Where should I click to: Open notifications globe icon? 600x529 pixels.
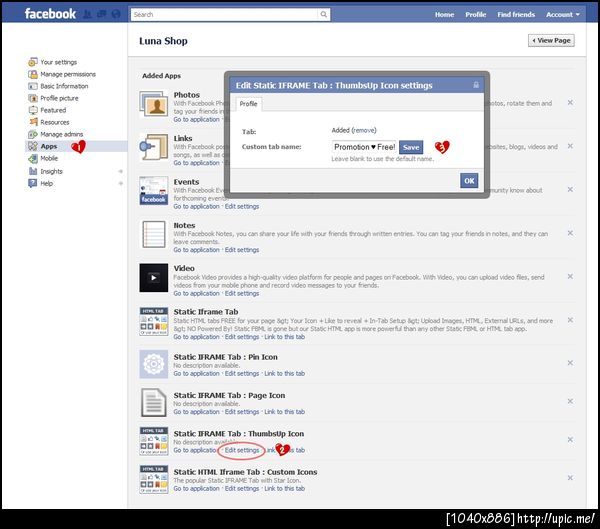pyautogui.click(x=116, y=15)
